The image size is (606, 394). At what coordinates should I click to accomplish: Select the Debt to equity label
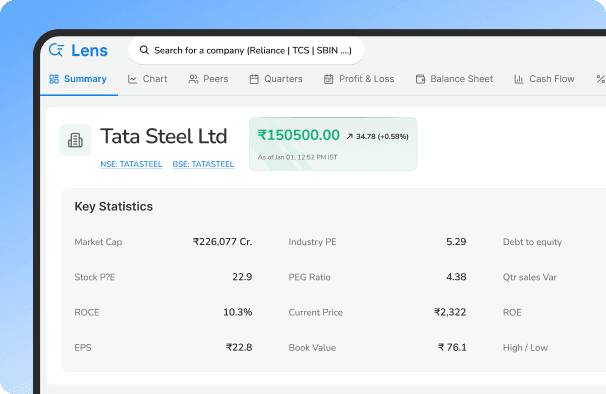pos(533,242)
